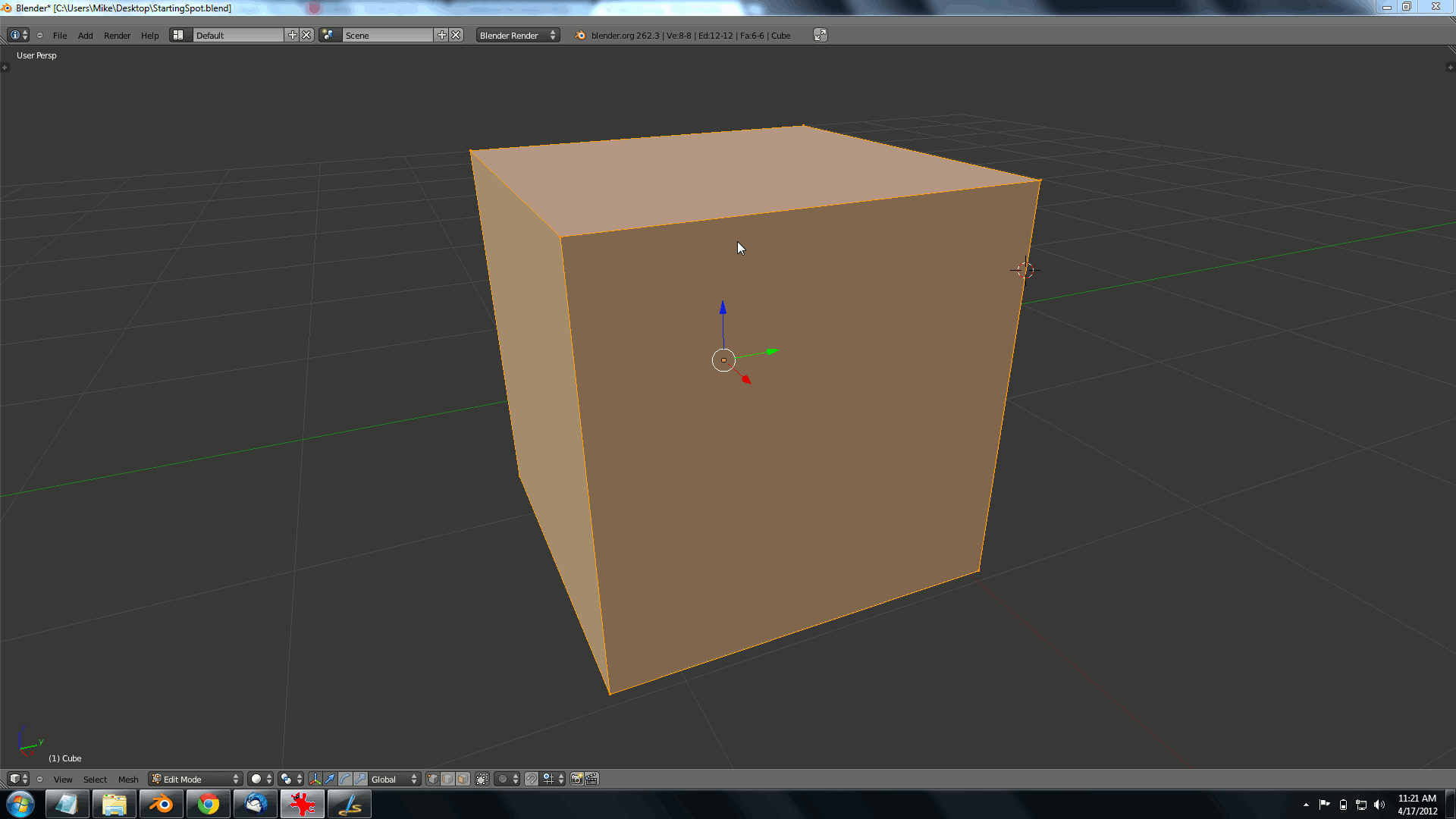Switch to face select mode
The image size is (1456, 819).
pos(463,780)
